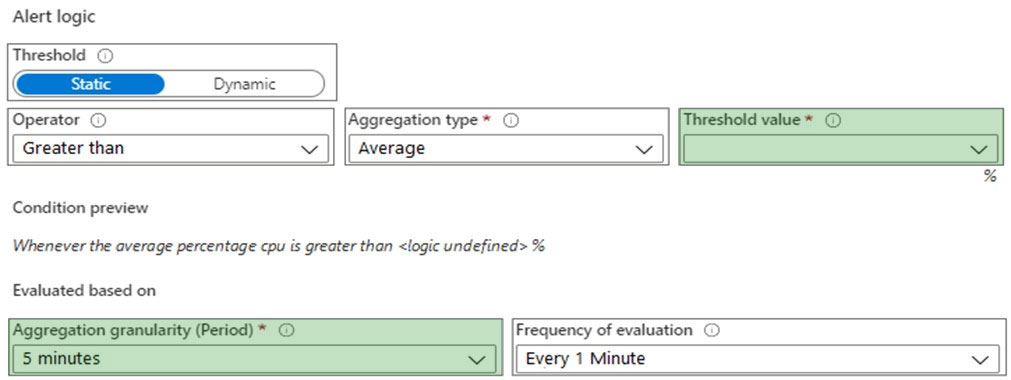This screenshot has height=380, width=1011.
Task: Click the chevron arrow in Threshold value field
Action: click(978, 149)
